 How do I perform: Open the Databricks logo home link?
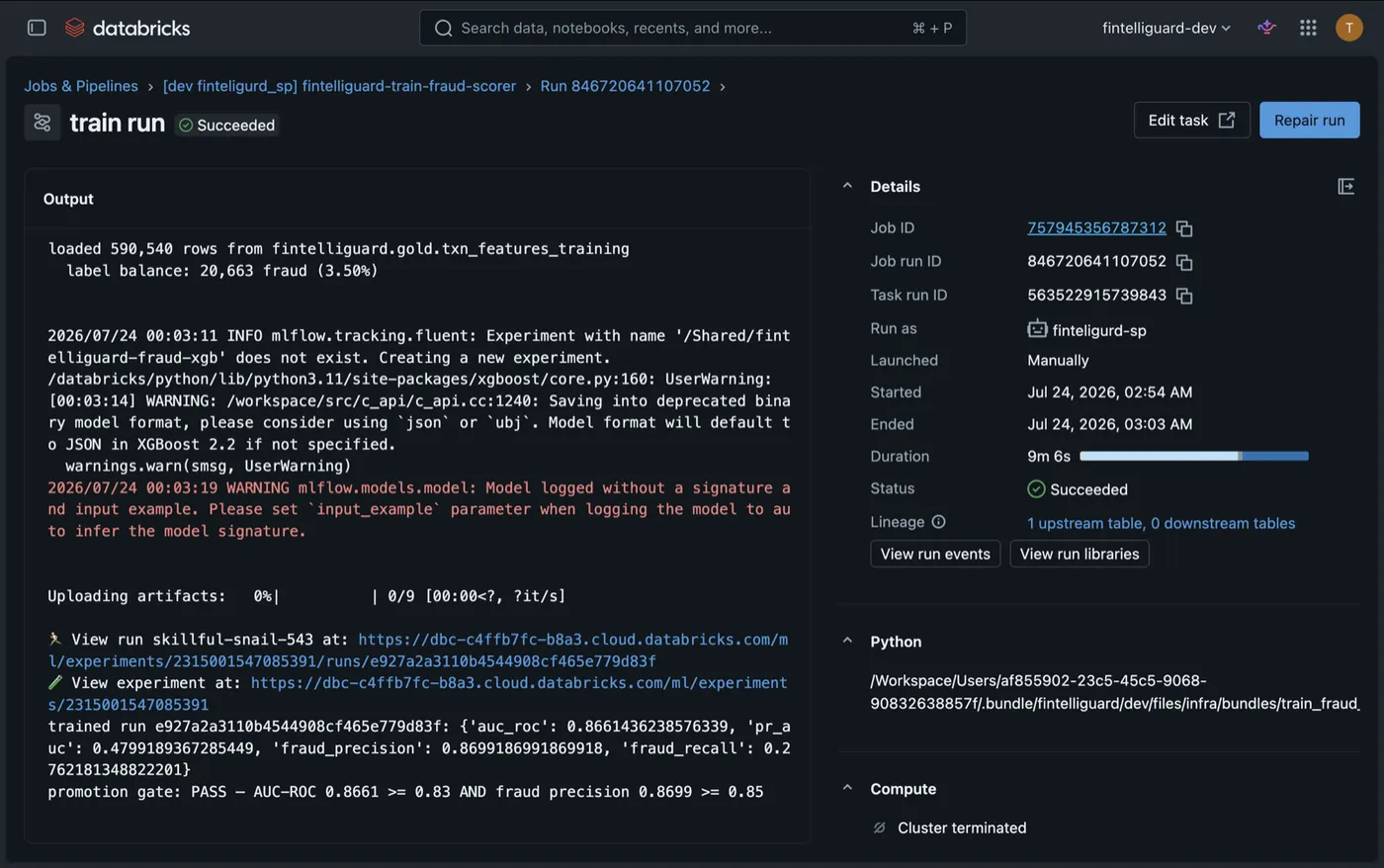(128, 28)
